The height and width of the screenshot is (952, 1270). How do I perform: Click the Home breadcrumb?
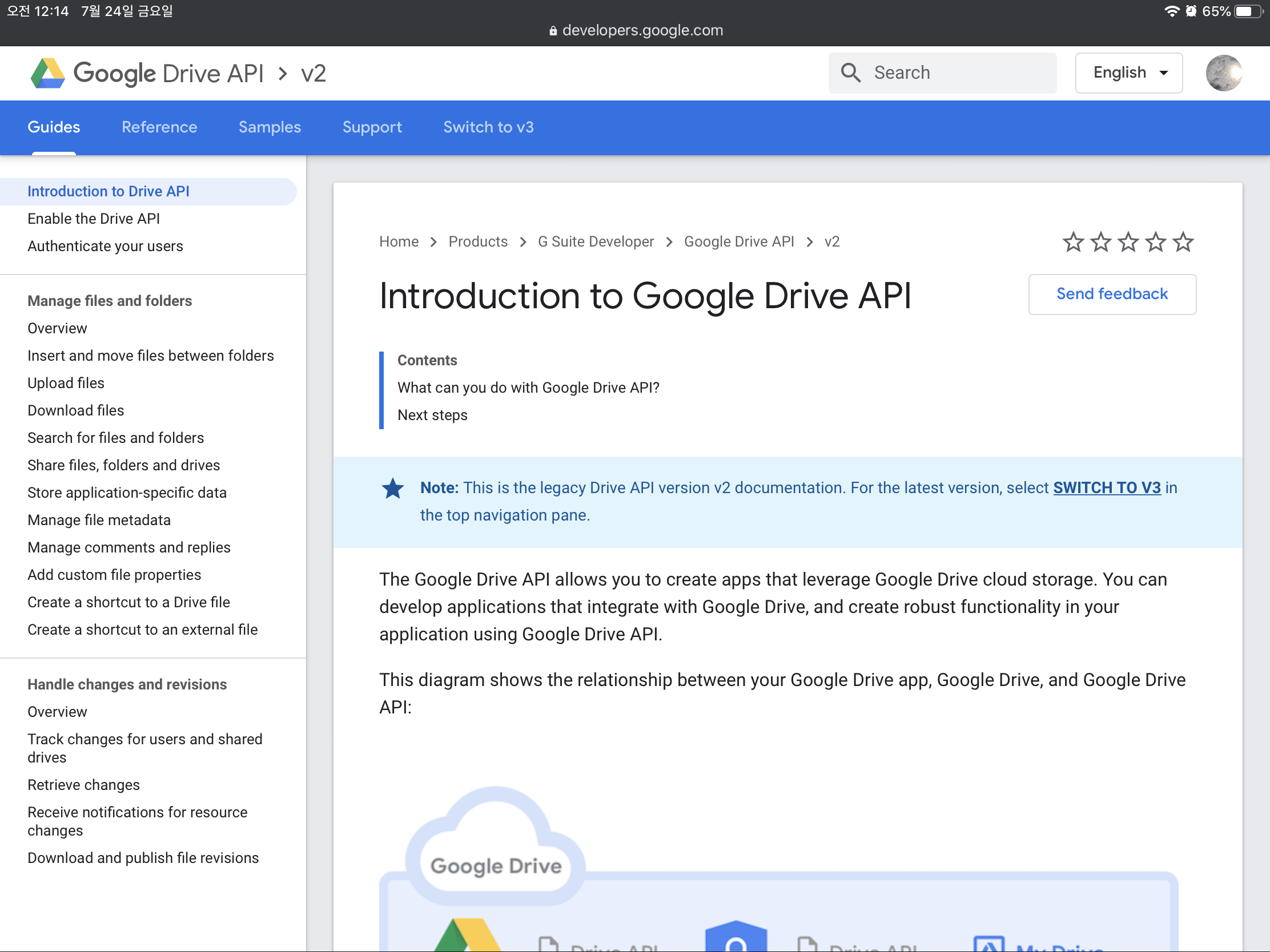tap(399, 241)
